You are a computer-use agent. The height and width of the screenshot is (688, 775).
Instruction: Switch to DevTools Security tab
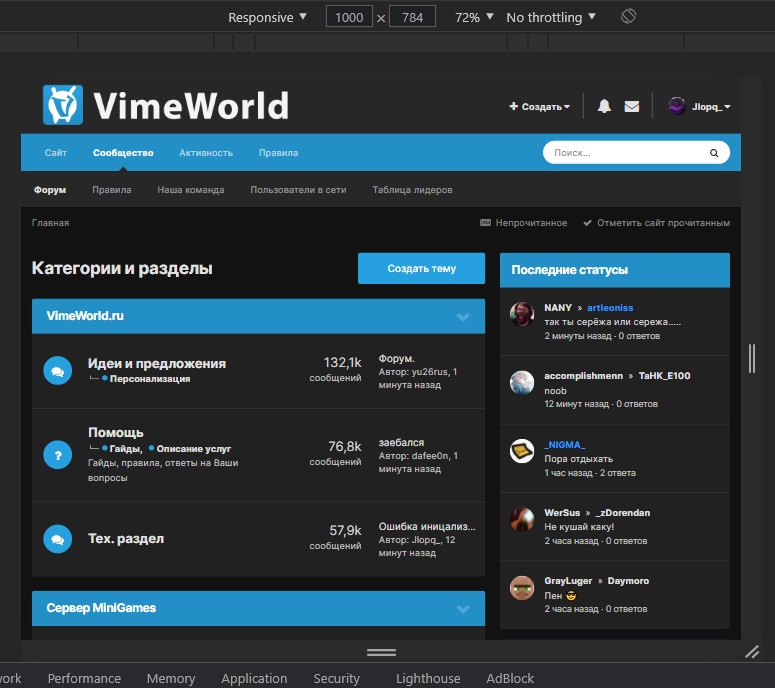click(337, 678)
